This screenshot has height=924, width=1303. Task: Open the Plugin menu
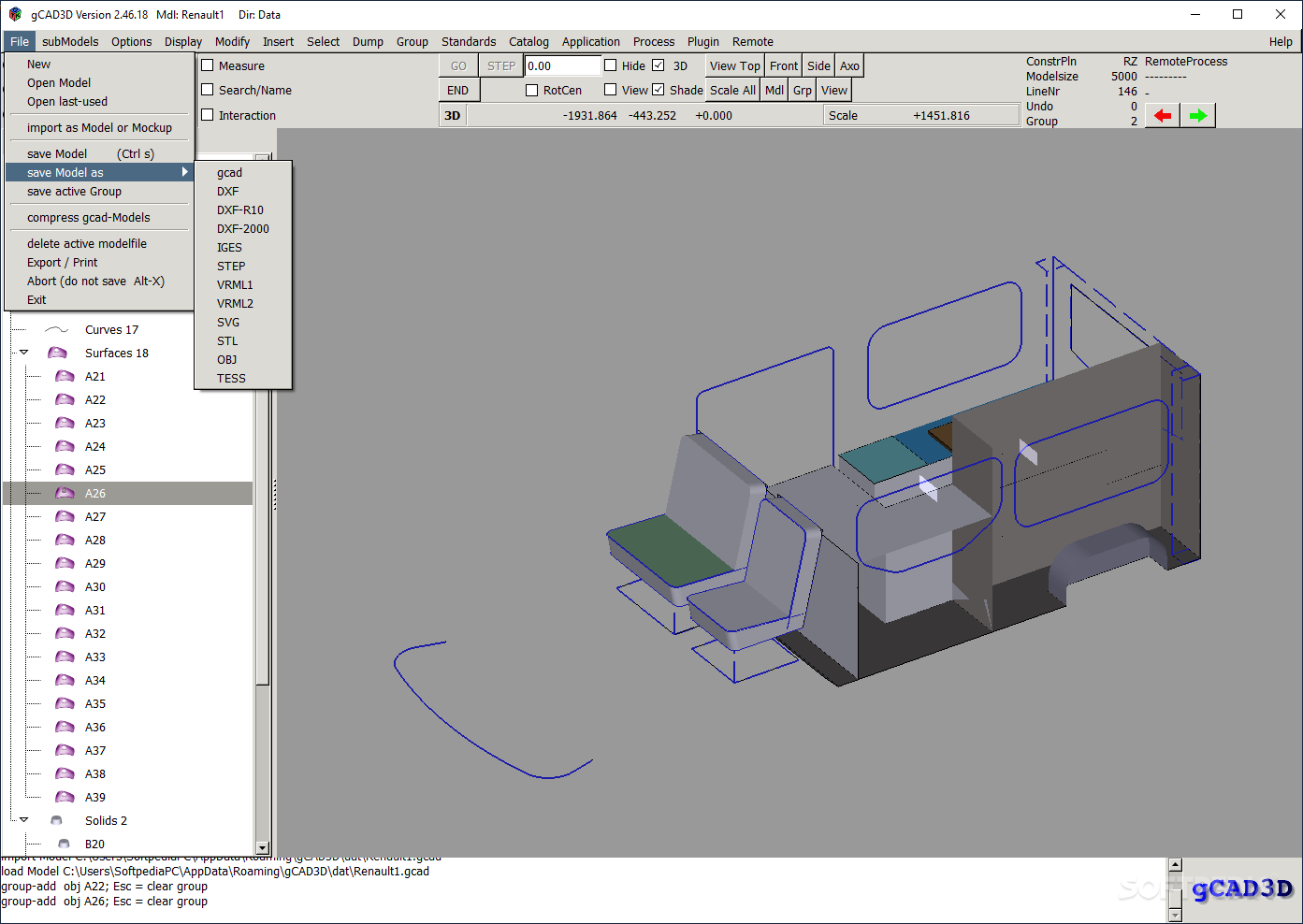(703, 41)
